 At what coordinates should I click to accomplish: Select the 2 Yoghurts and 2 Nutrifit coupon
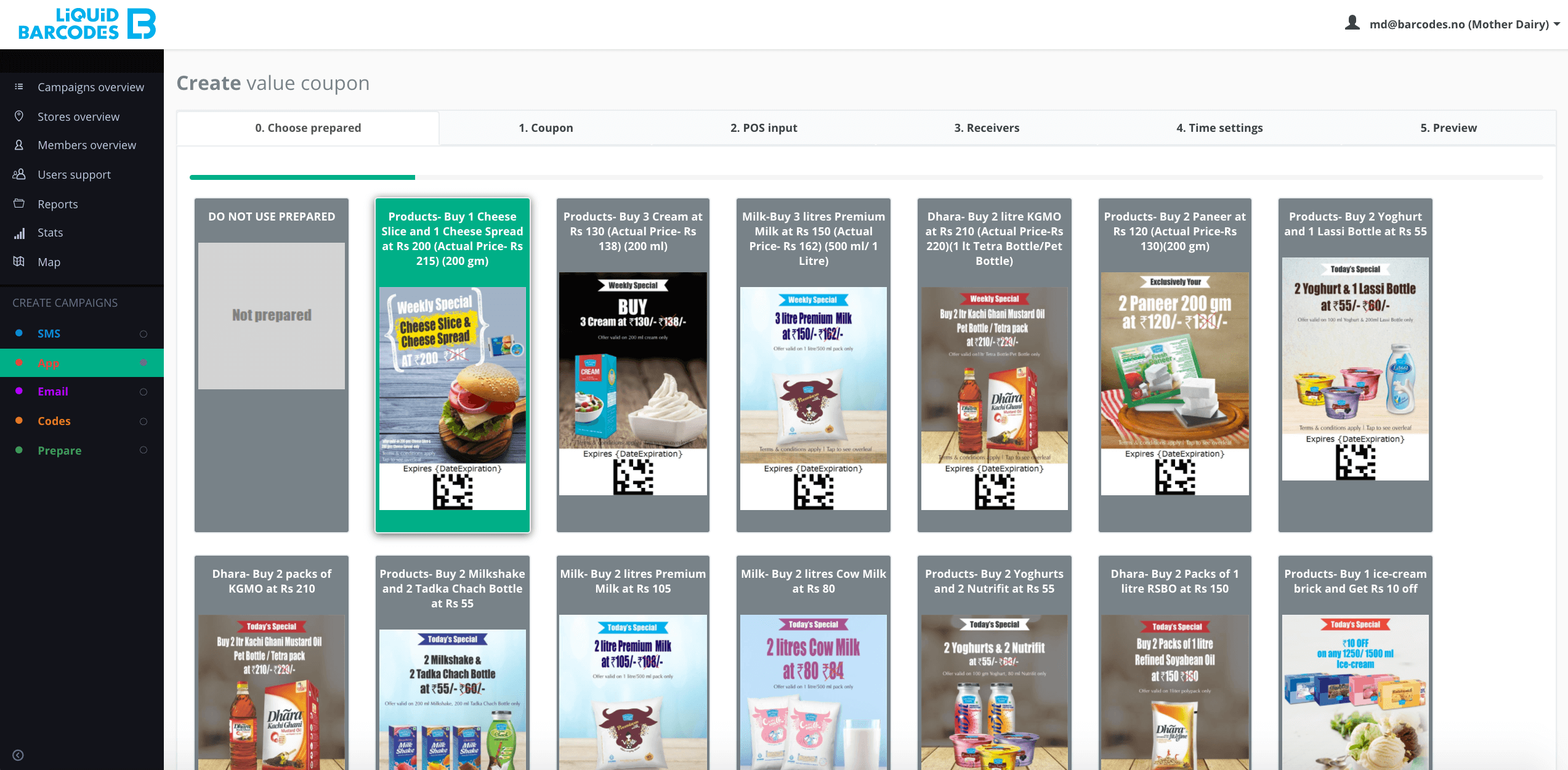click(x=995, y=663)
